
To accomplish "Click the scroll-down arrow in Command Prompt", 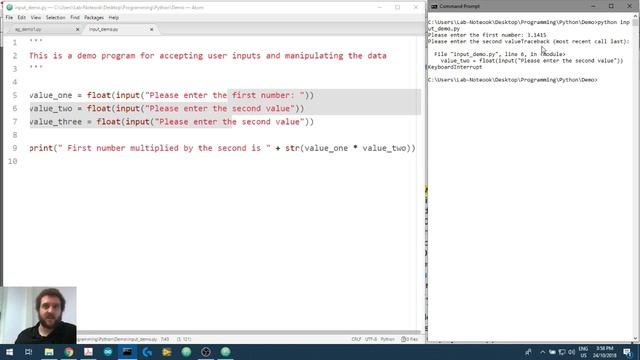I will click(636, 338).
